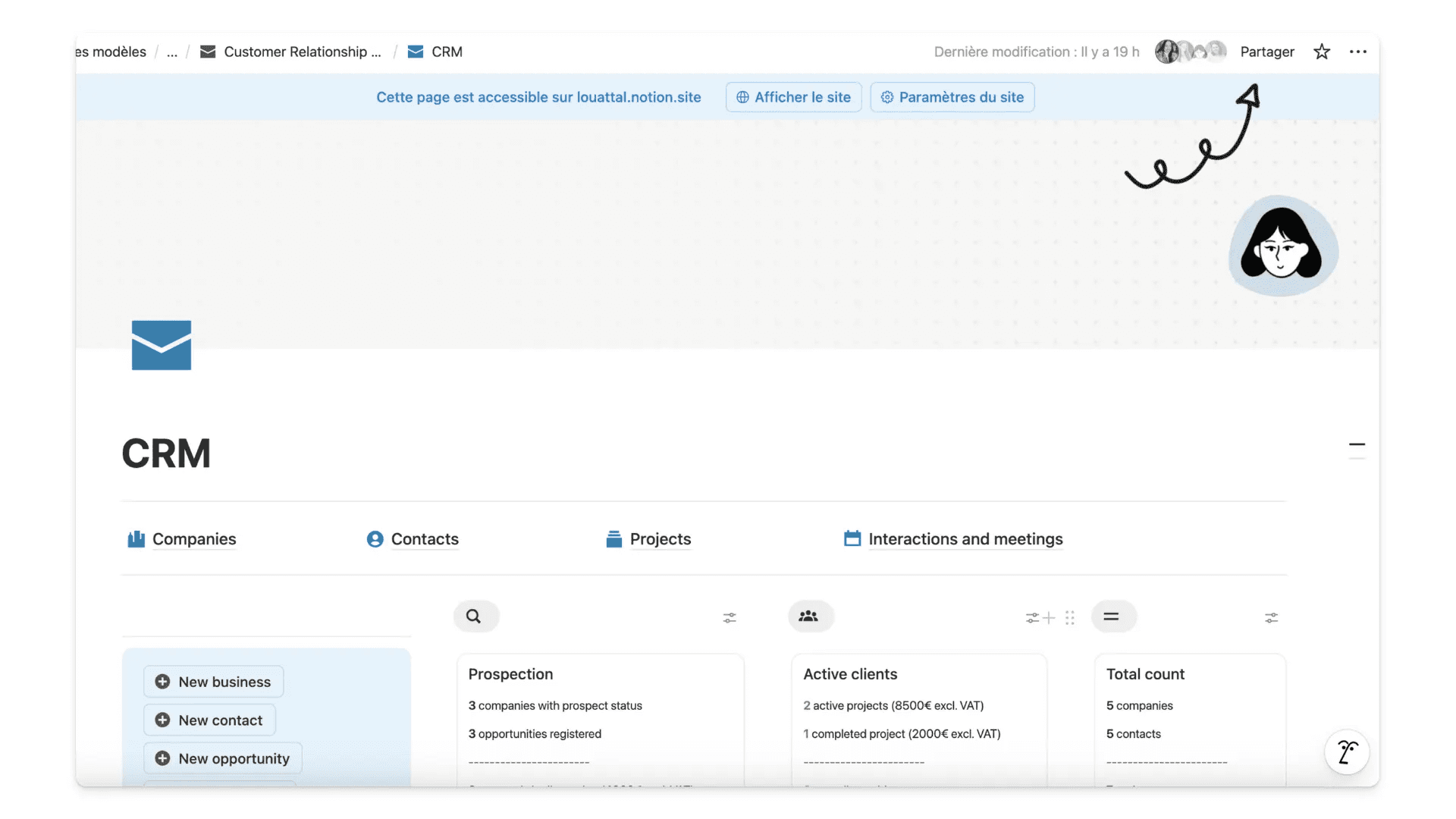1456x819 pixels.
Task: Click the blue envelope page icon
Action: [x=162, y=345]
